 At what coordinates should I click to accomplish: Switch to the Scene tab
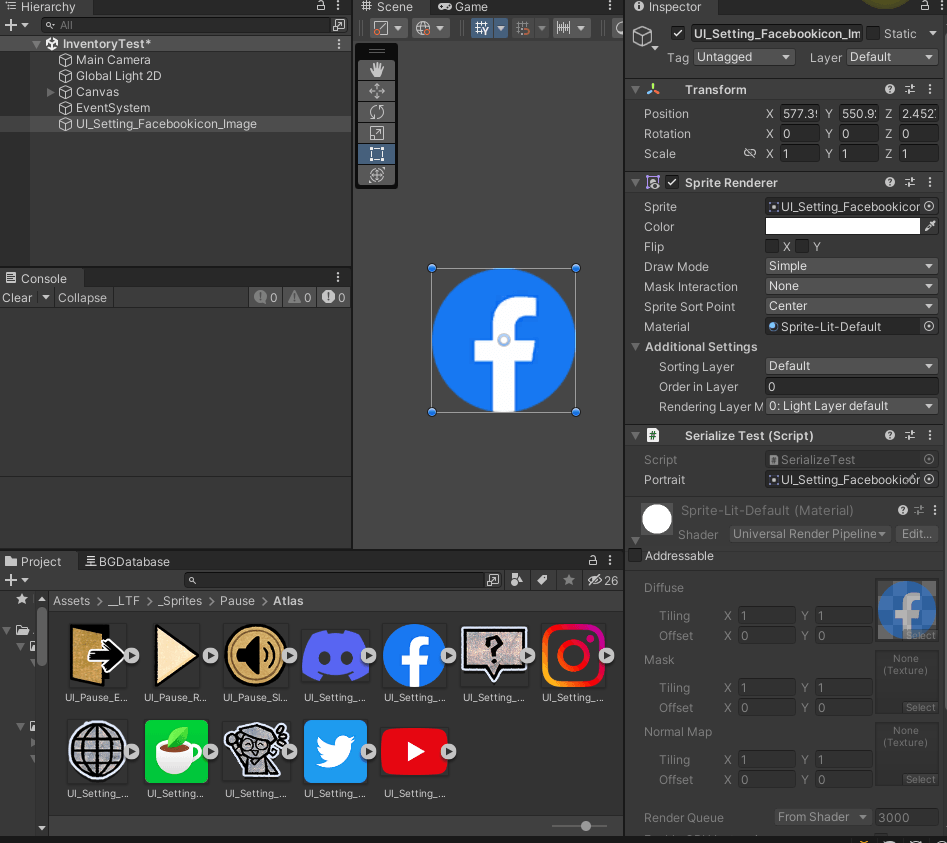pyautogui.click(x=387, y=7)
